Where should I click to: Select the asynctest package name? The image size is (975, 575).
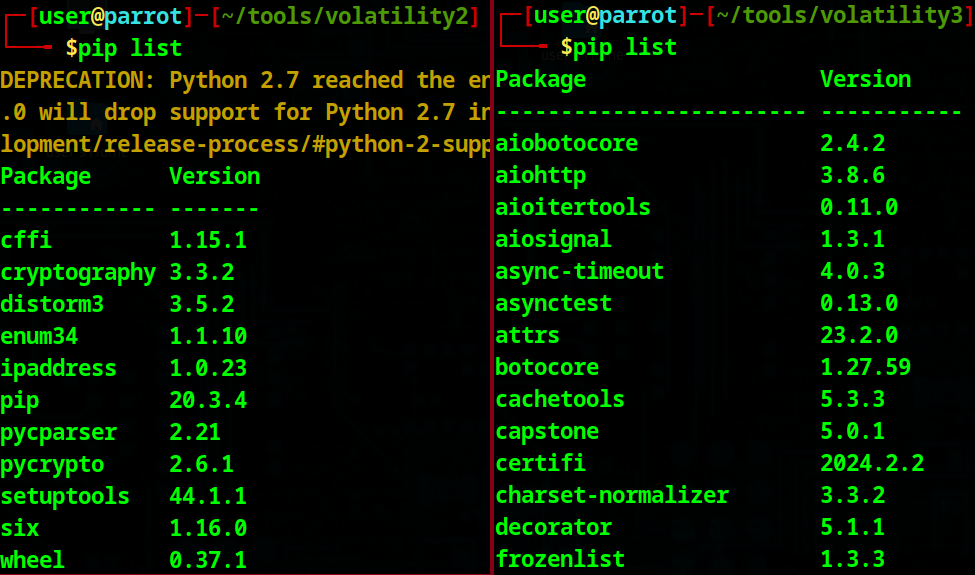click(x=553, y=305)
